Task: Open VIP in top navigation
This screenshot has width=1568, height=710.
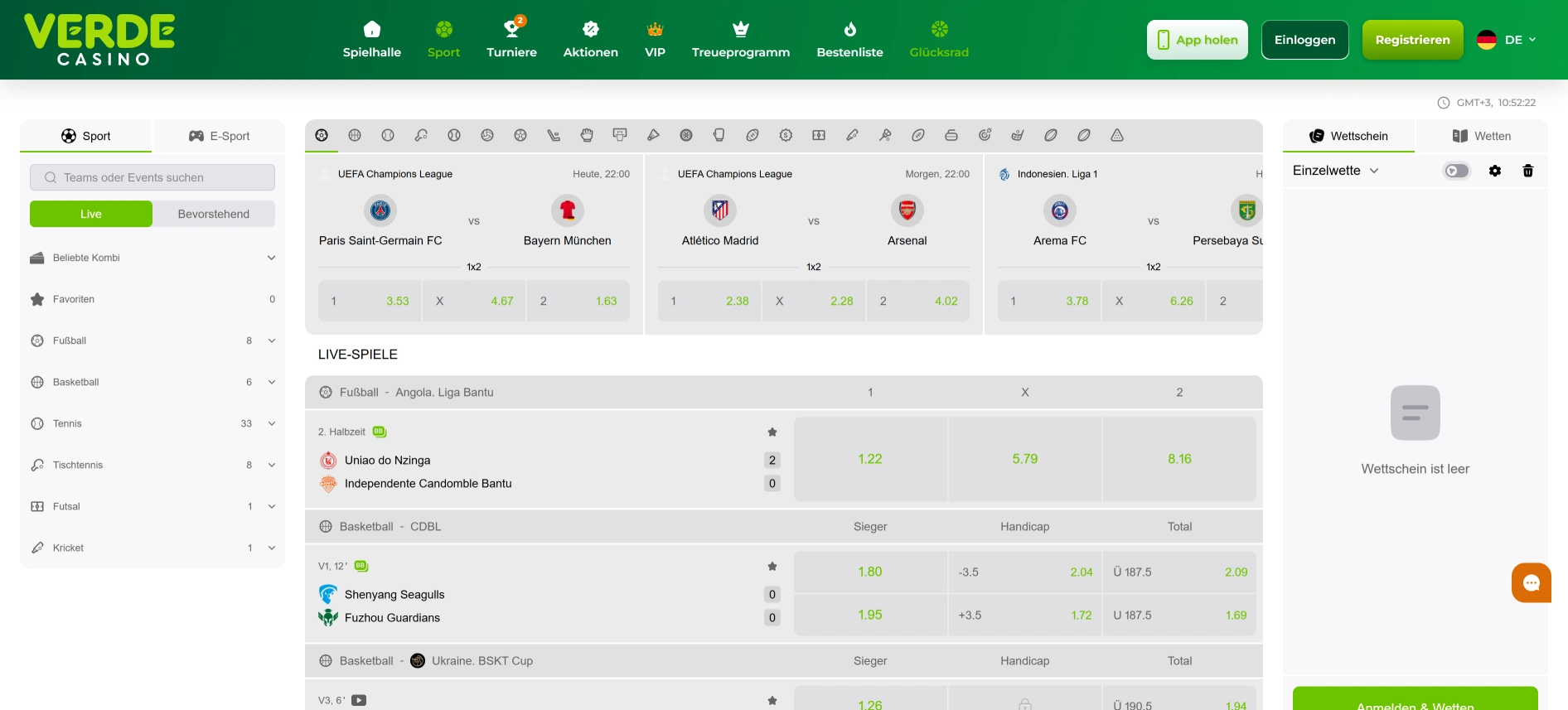Action: (x=656, y=40)
